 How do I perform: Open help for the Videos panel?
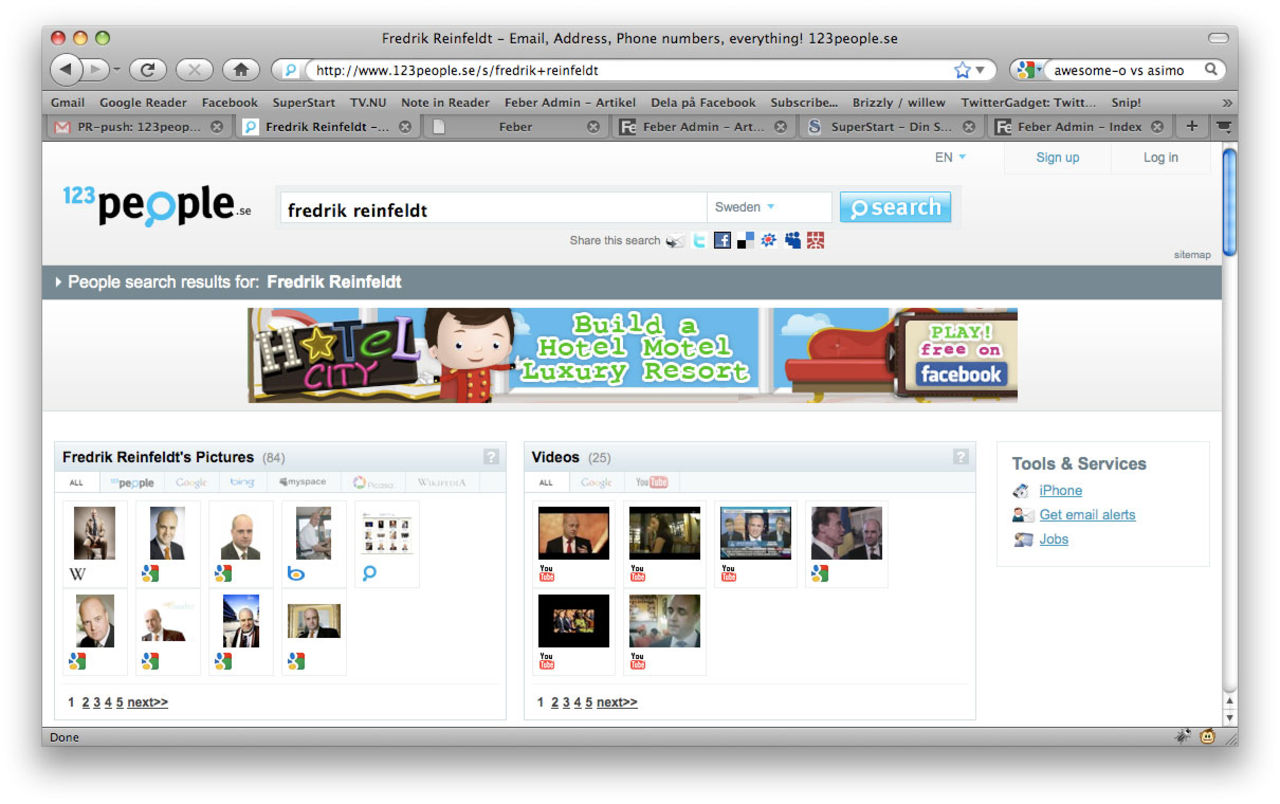tap(960, 457)
